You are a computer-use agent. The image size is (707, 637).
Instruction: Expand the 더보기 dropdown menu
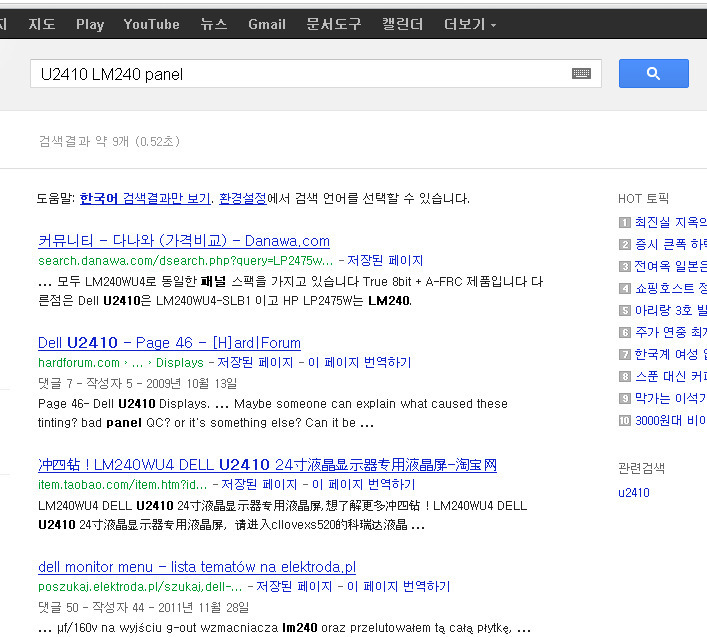(470, 24)
